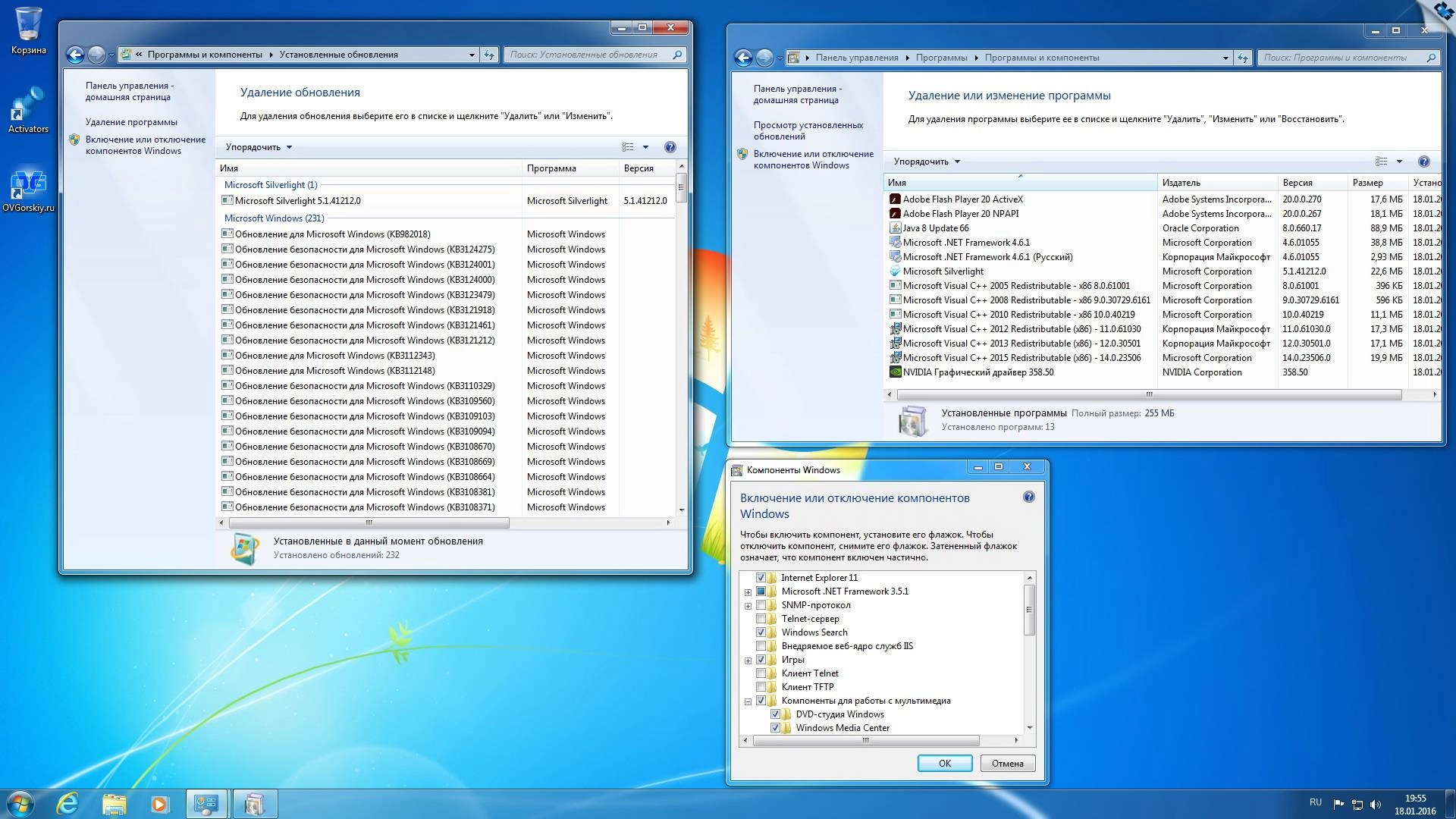Go to Панель управления home in Programs window

(797, 94)
